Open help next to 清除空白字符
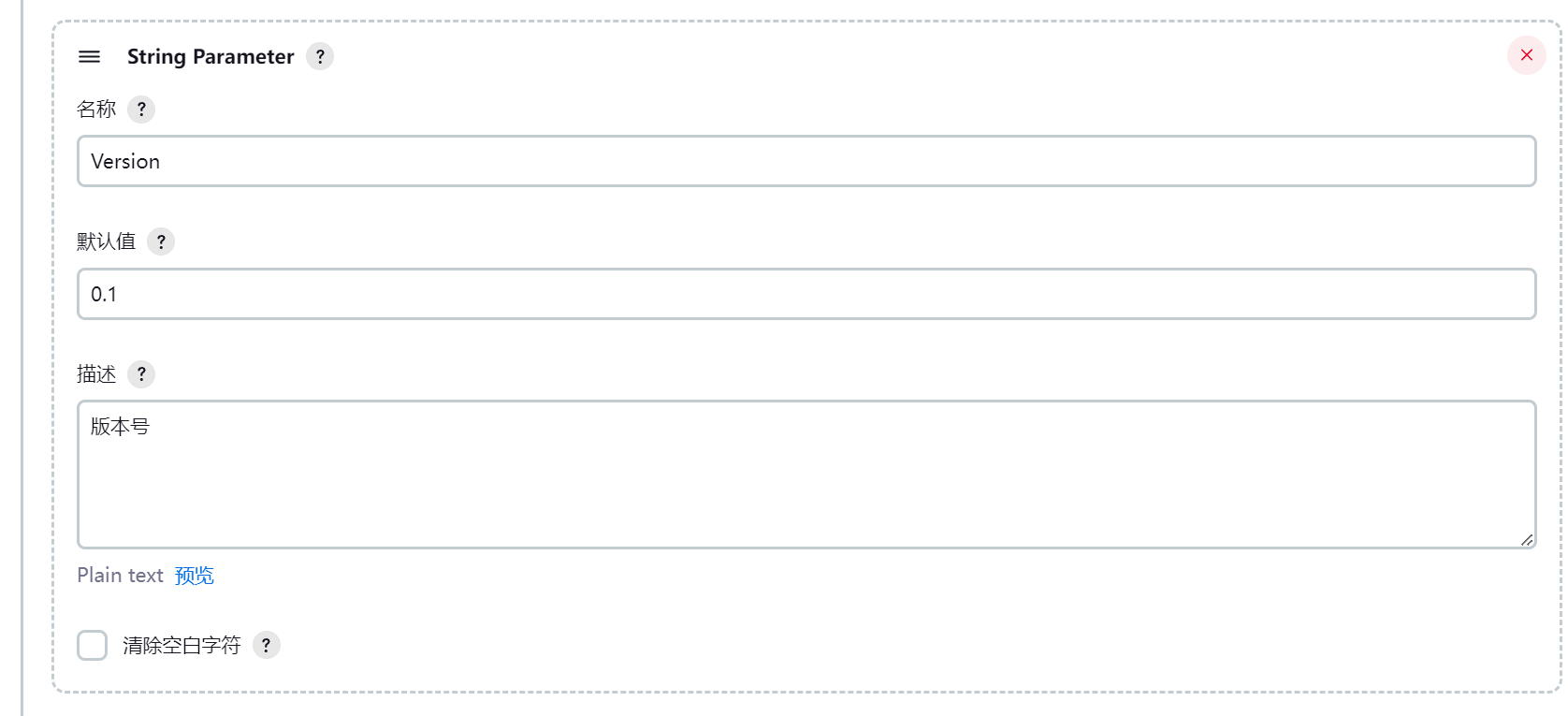Image resolution: width=1568 pixels, height=716 pixels. [x=266, y=645]
